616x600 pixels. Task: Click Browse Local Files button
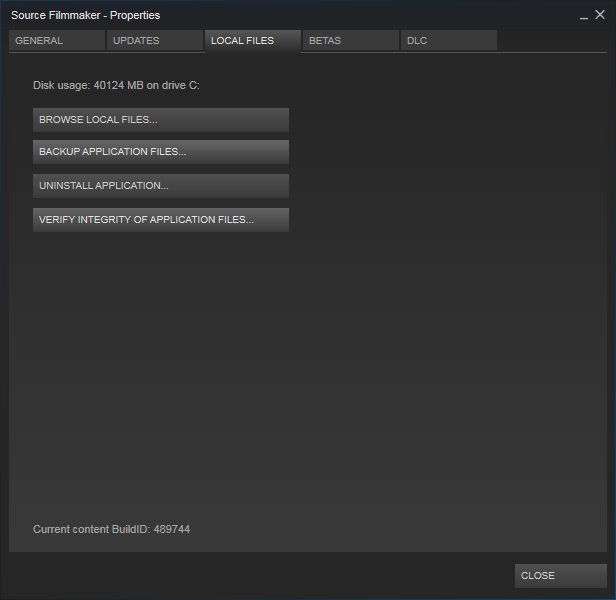(x=161, y=120)
